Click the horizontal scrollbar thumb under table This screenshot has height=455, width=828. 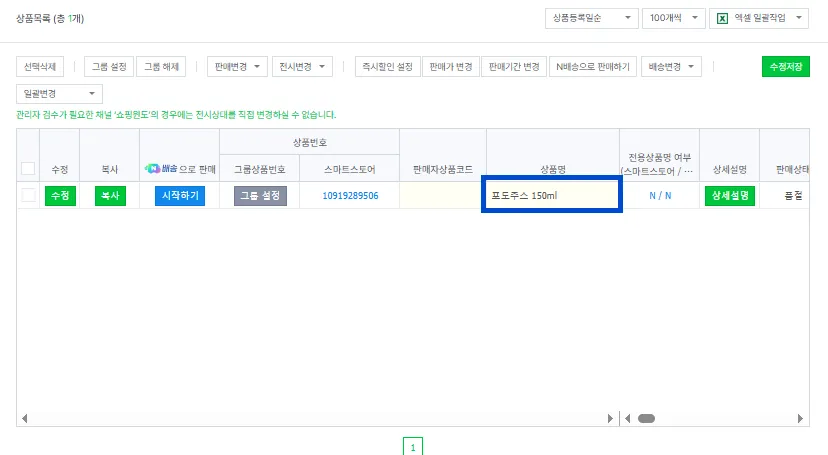[646, 419]
